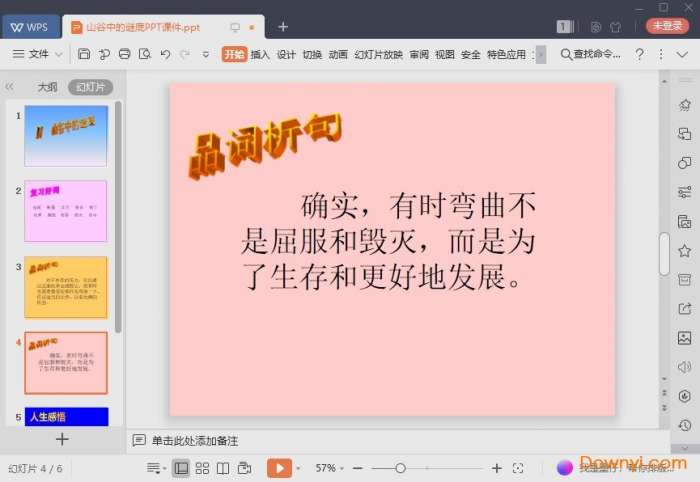Image resolution: width=700 pixels, height=482 pixels.
Task: Click the zoom slider handle
Action: pos(400,468)
